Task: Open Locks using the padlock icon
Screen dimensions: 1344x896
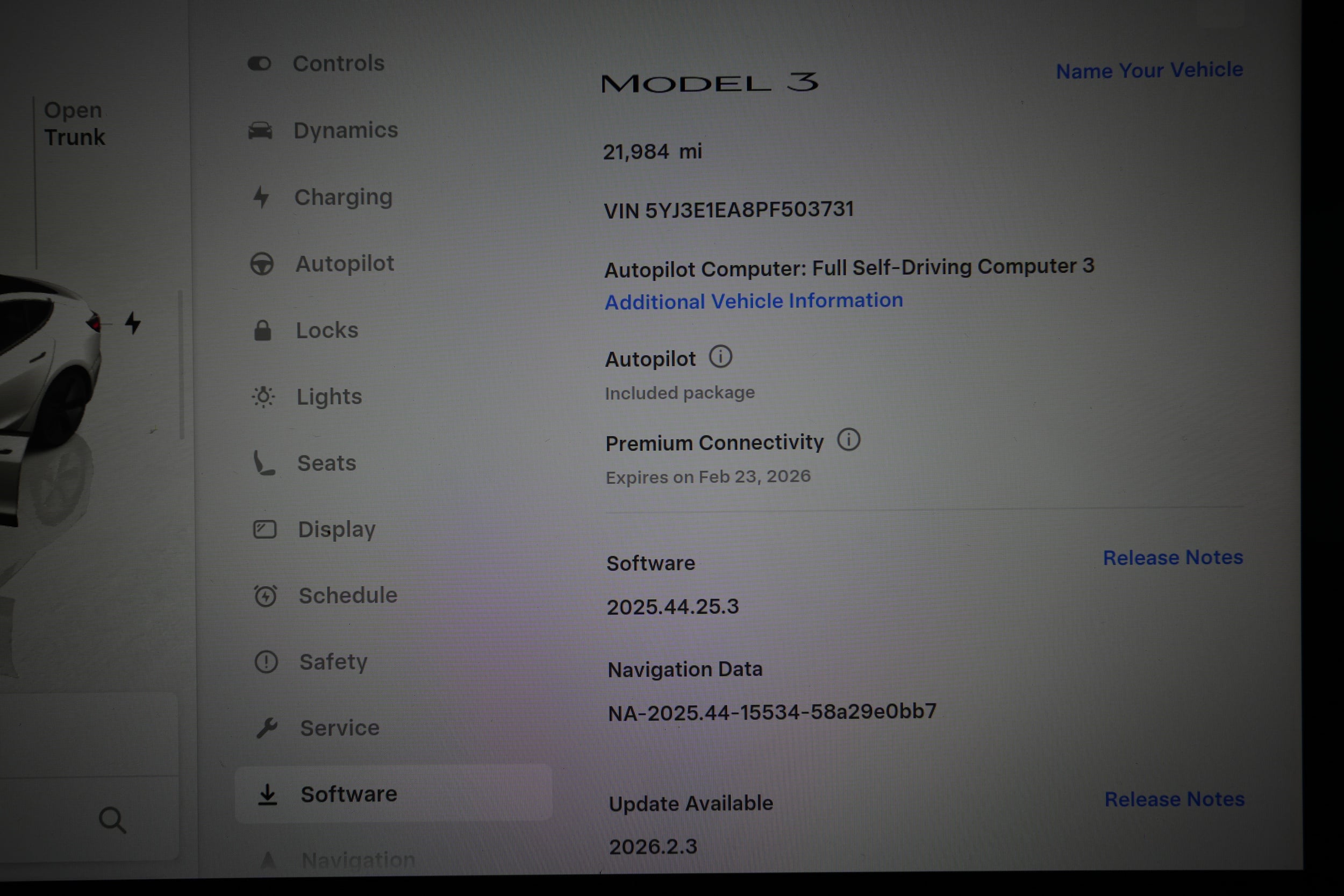Action: click(264, 329)
